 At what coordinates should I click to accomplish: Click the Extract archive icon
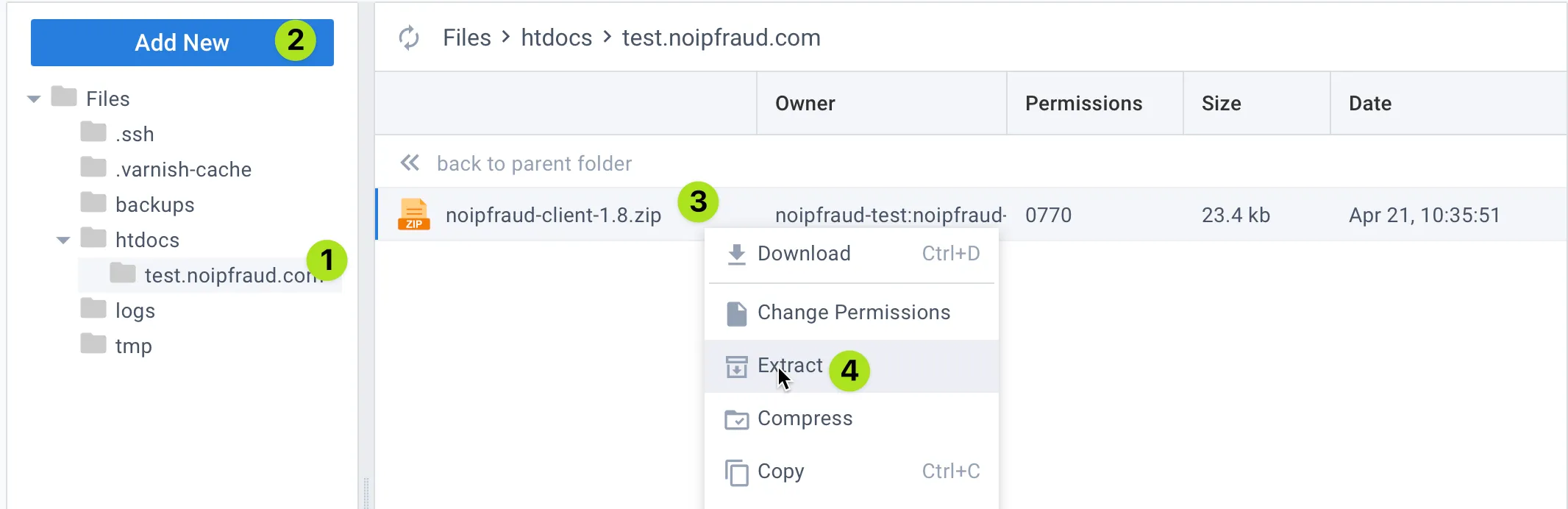click(x=736, y=366)
